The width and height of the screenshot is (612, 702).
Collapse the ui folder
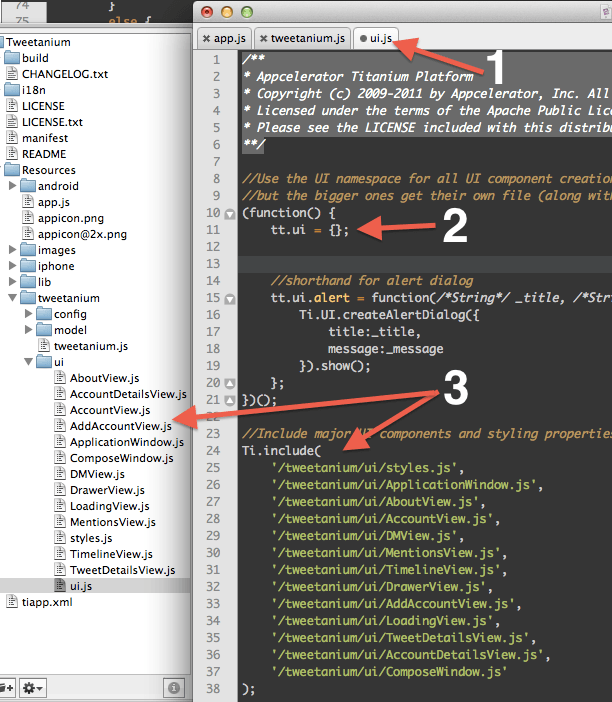pos(28,361)
